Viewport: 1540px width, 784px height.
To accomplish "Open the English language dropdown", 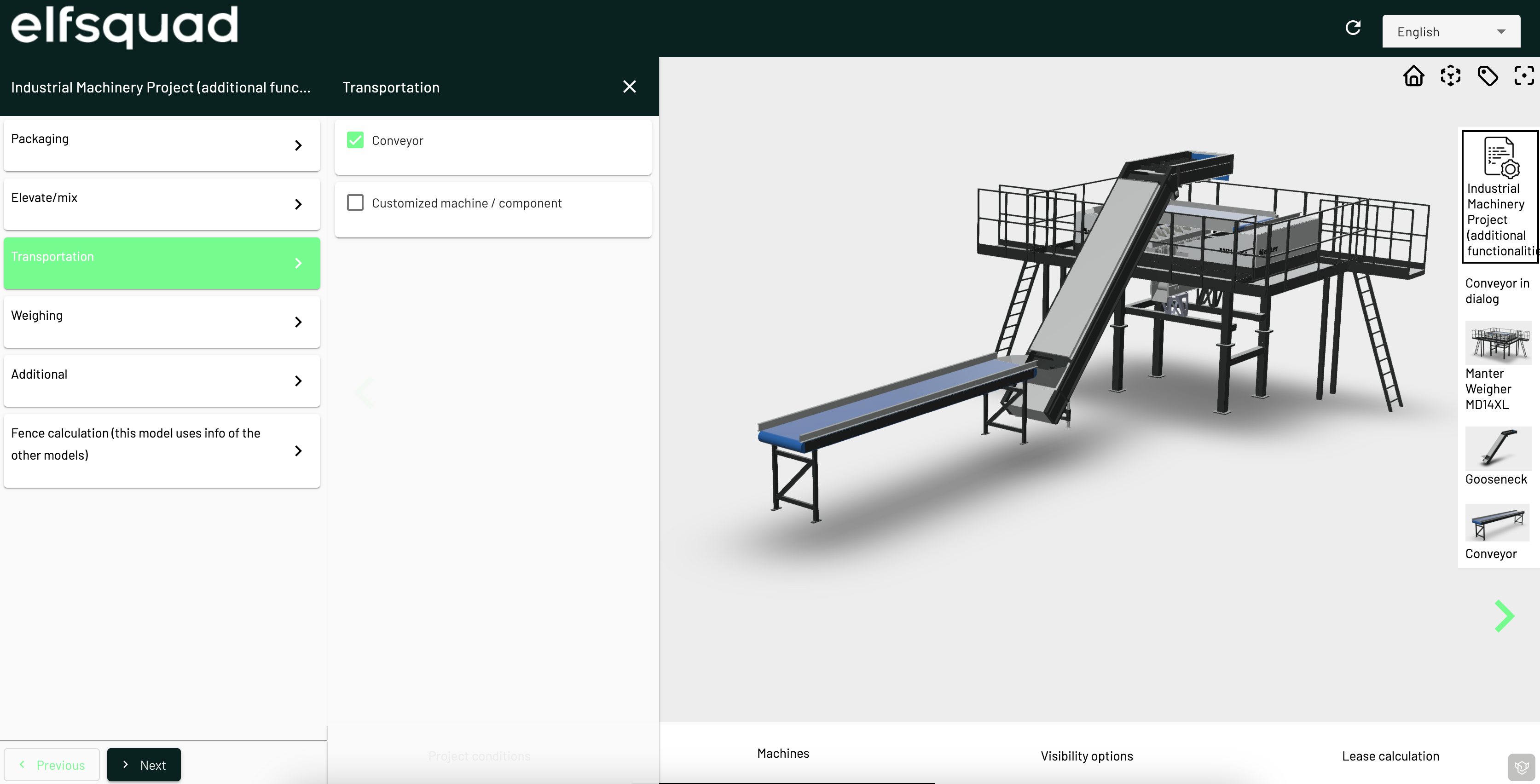I will click(1451, 32).
